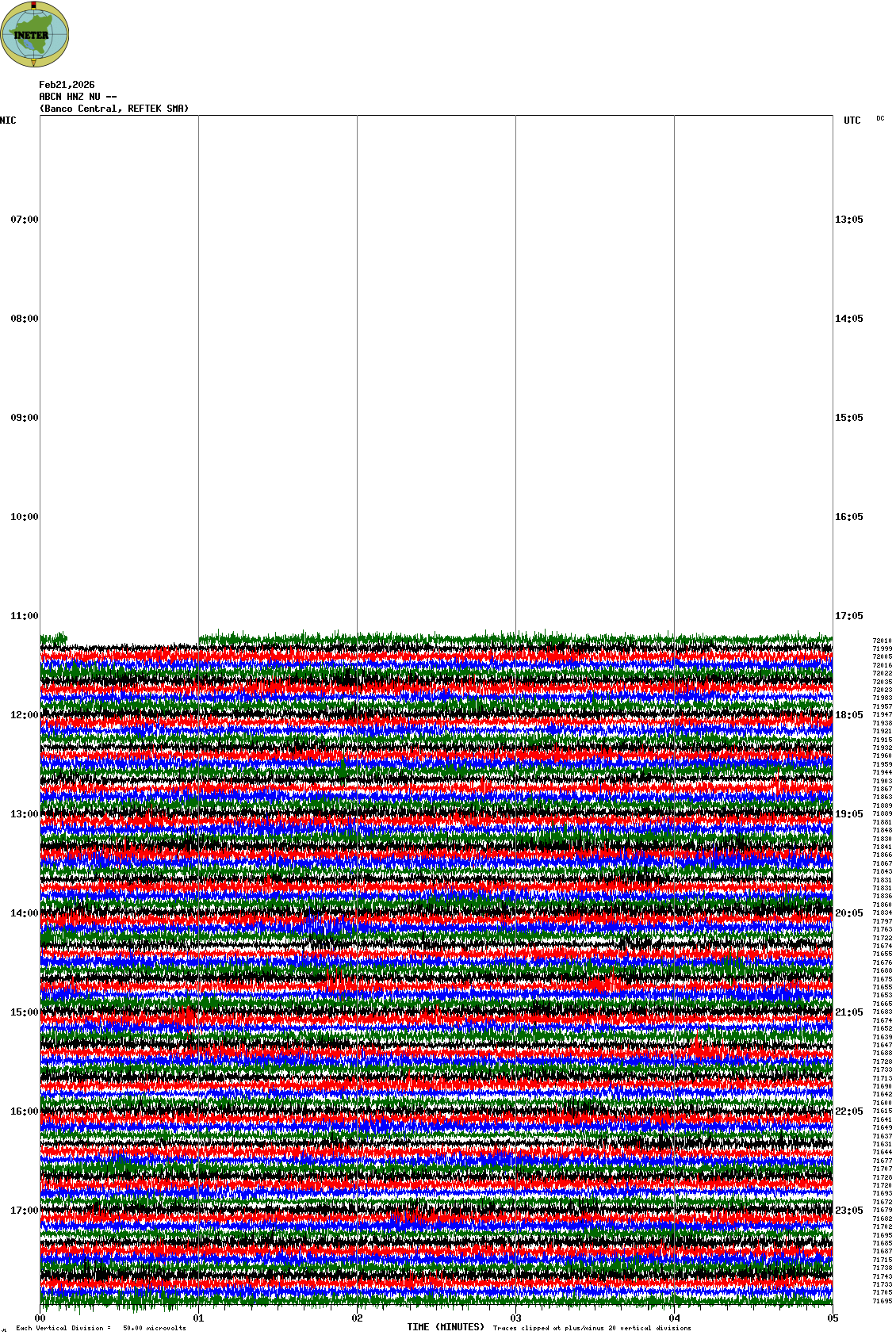Click the small DC column label

880,119
